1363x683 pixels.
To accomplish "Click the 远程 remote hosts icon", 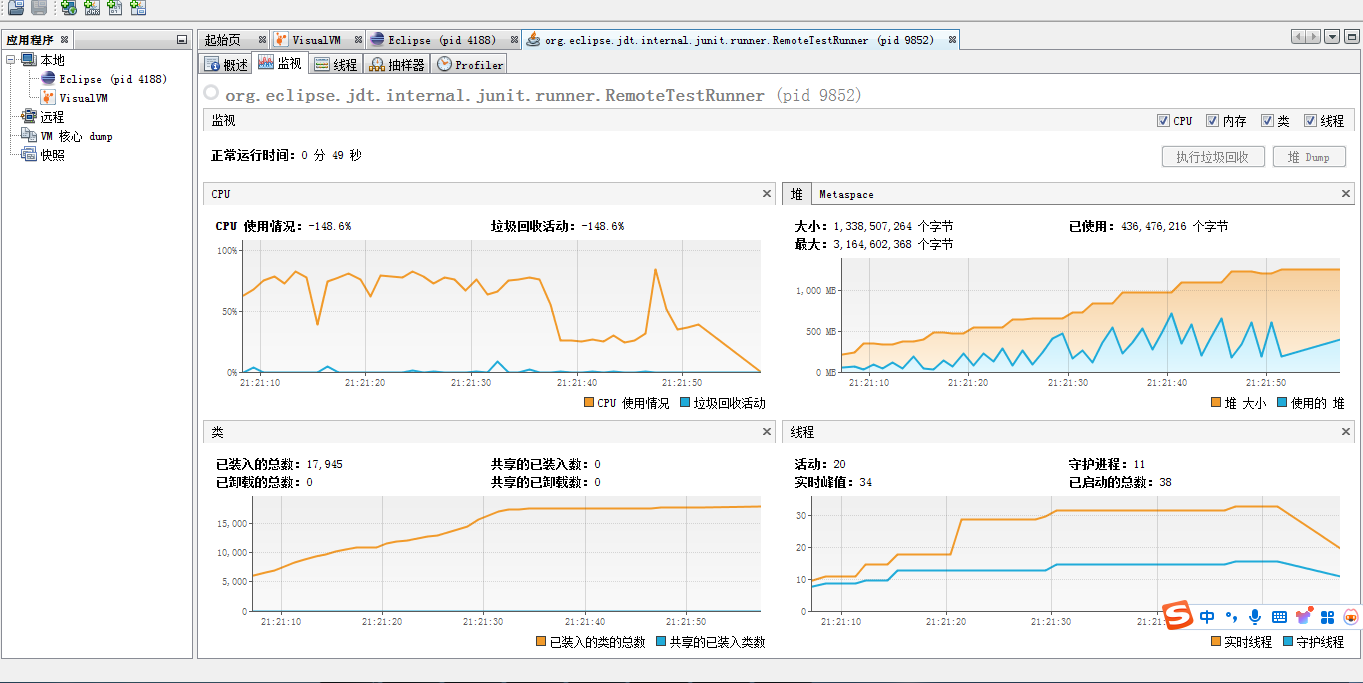I will [28, 116].
